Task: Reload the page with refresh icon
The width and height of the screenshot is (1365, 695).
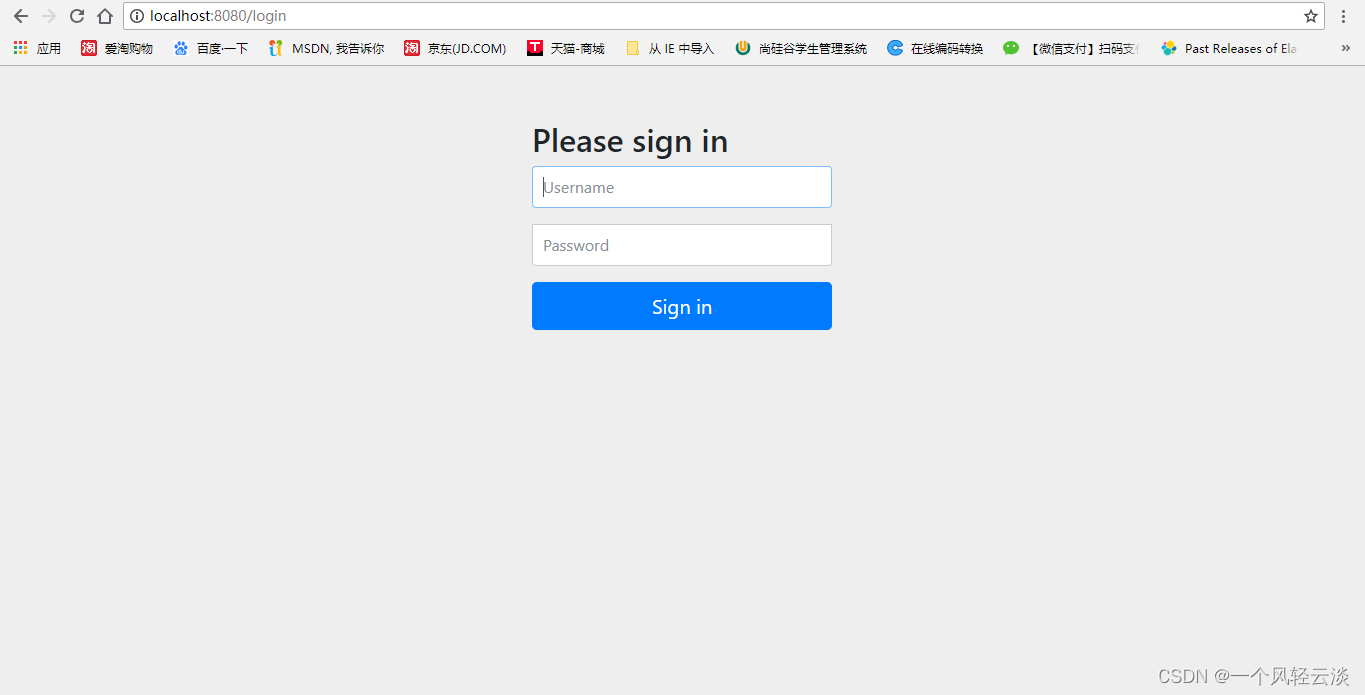Action: click(x=76, y=16)
